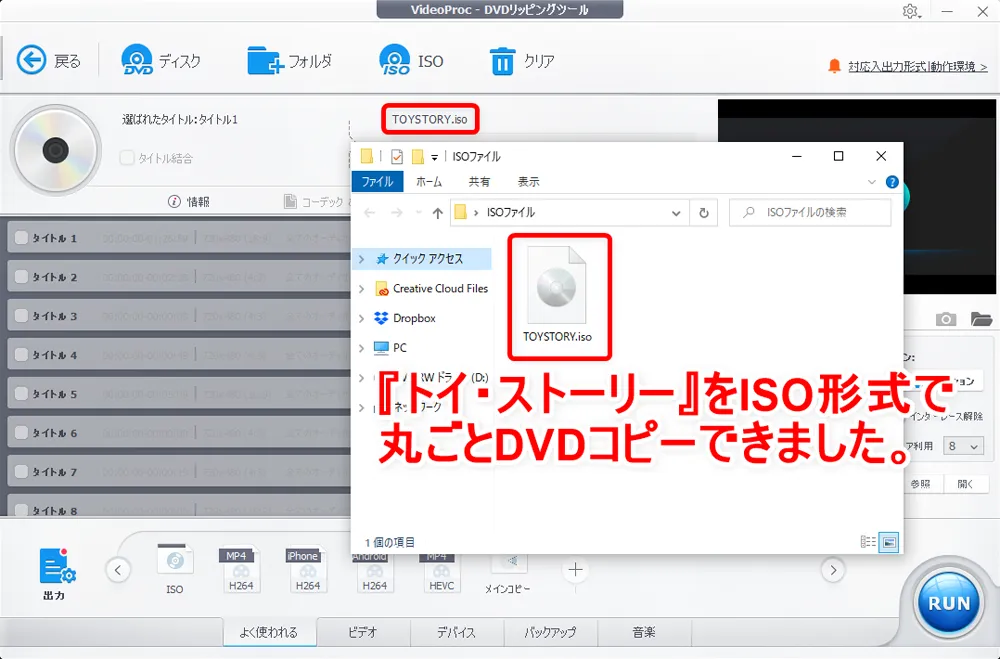Image resolution: width=1000 pixels, height=659 pixels.
Task: Choose the Android H264 output profile
Action: coord(374,573)
